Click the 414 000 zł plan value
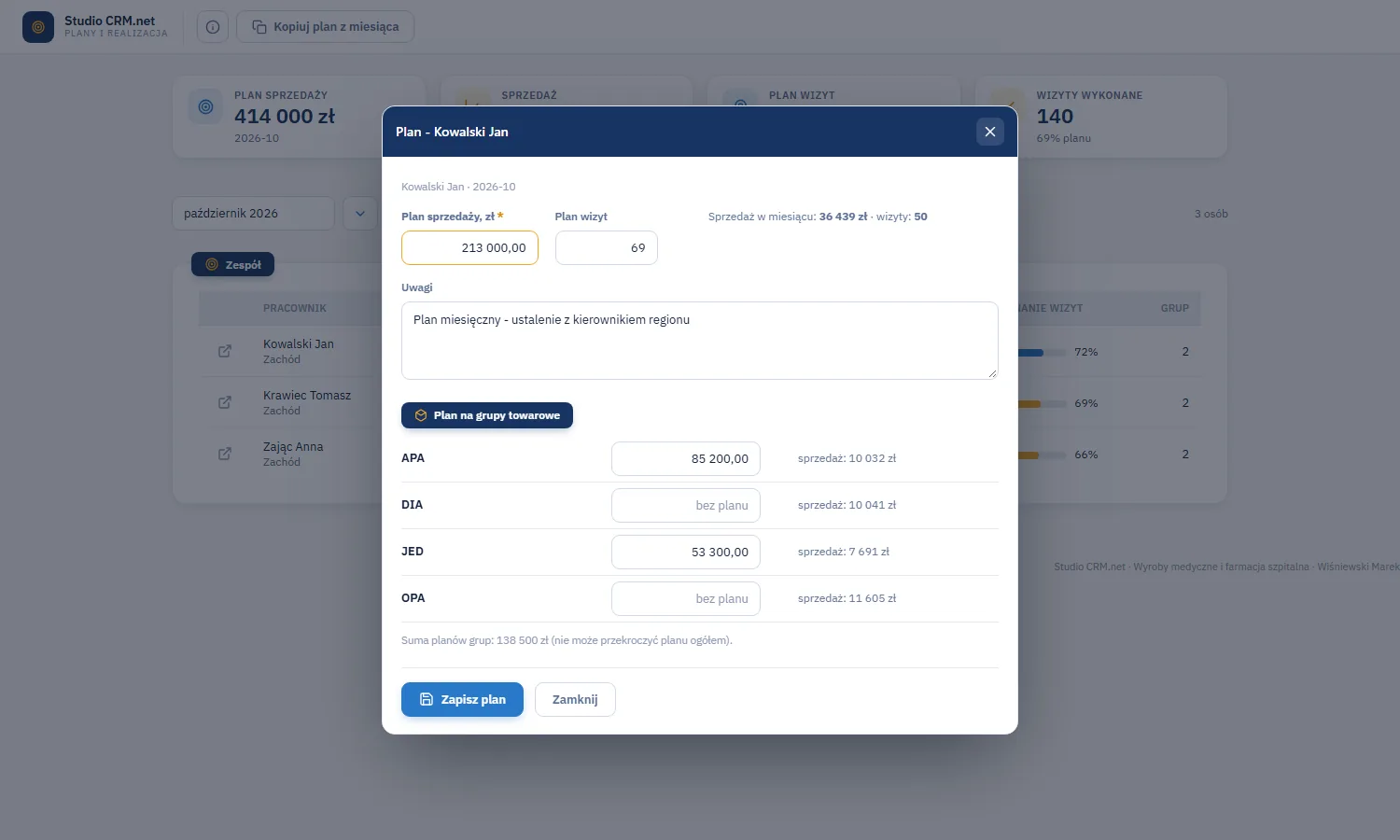The height and width of the screenshot is (840, 1400). point(285,117)
